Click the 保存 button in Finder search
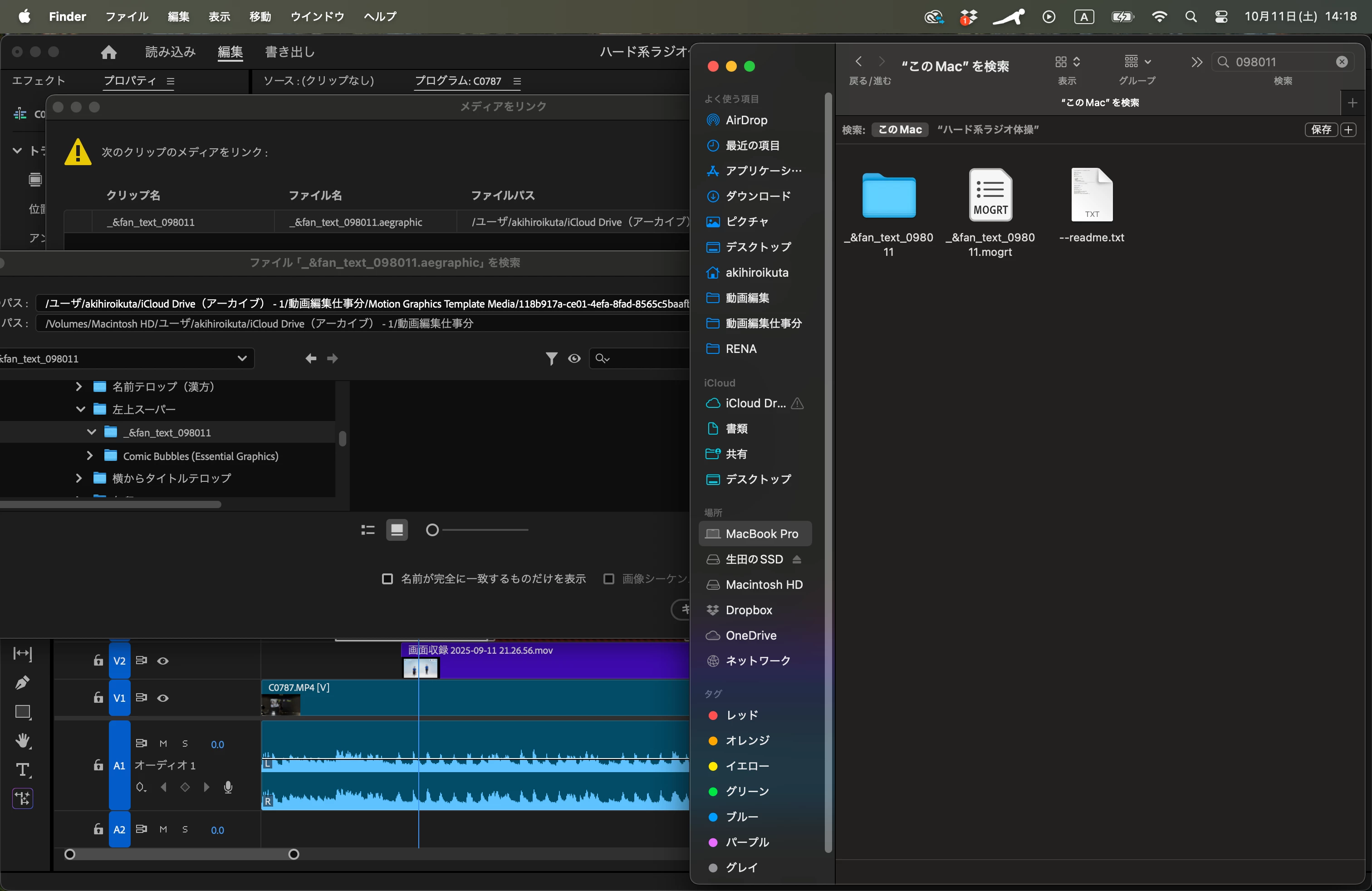 tap(1321, 130)
